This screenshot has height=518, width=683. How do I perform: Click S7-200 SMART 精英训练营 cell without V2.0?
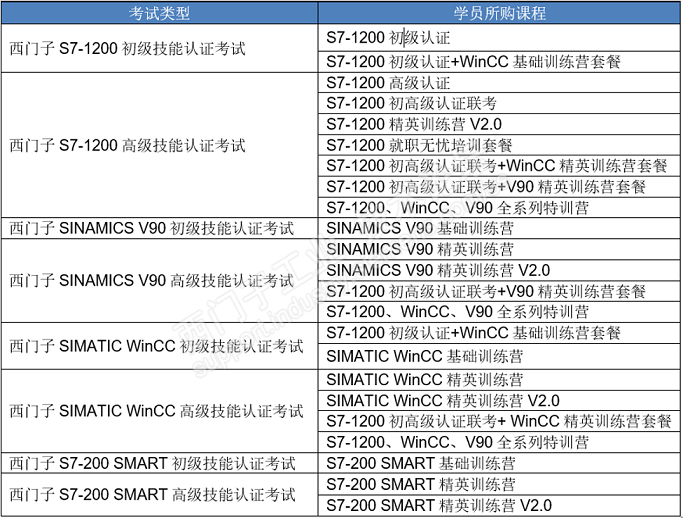click(499, 484)
